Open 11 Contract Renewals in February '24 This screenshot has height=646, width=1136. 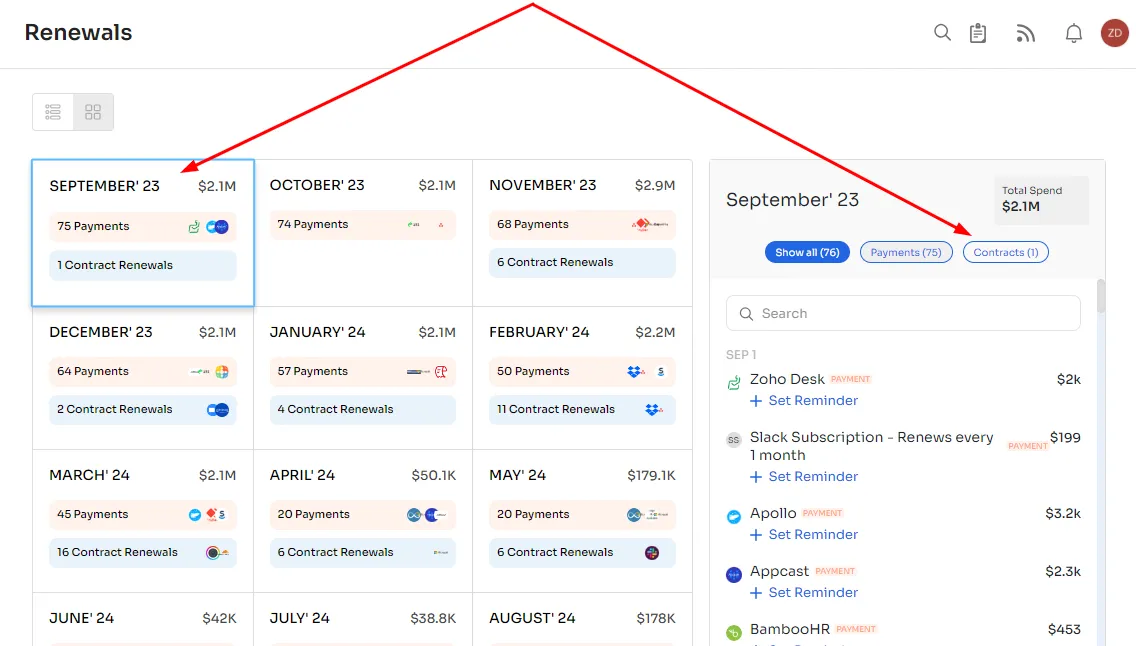tap(582, 409)
